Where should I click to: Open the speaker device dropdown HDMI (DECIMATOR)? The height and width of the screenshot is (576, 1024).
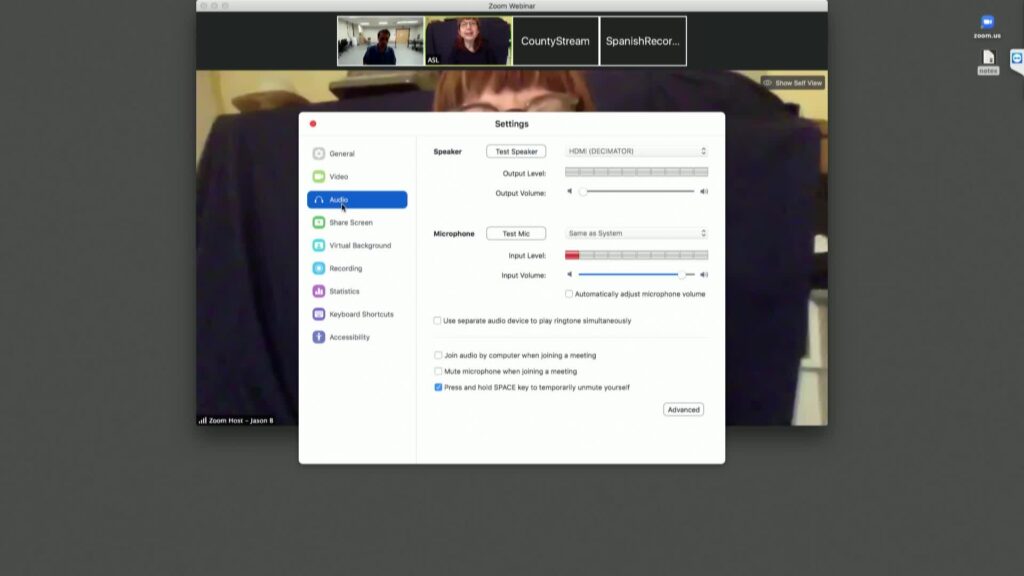(637, 151)
